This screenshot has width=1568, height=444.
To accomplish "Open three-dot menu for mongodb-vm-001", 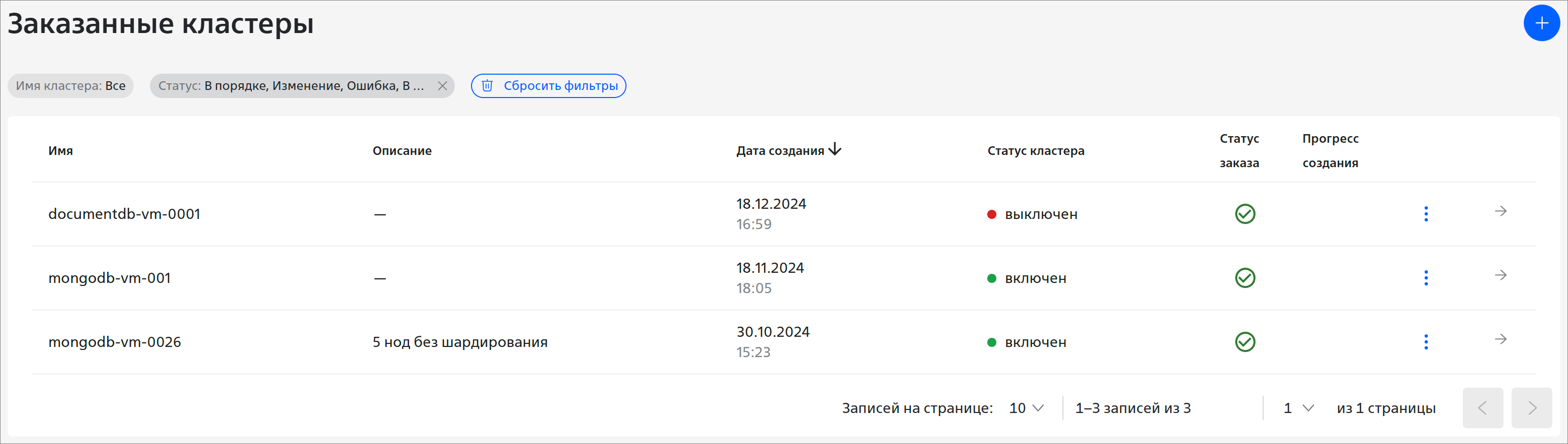I will point(1426,278).
